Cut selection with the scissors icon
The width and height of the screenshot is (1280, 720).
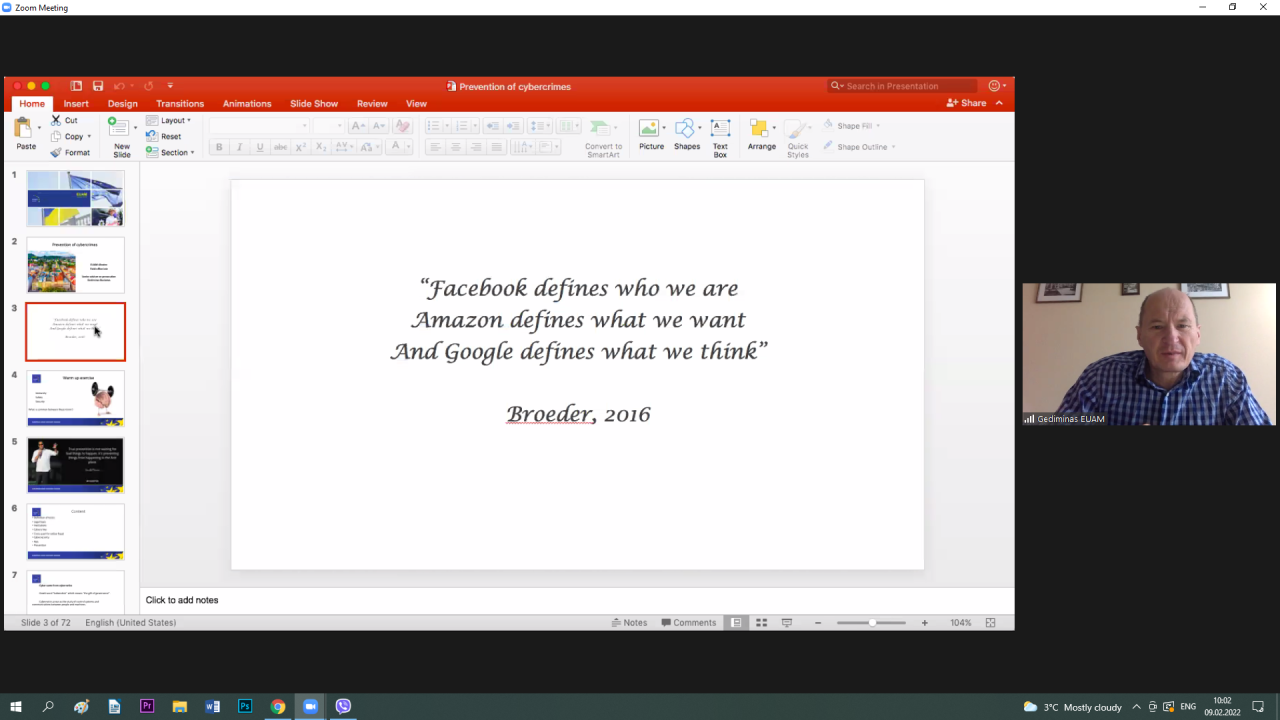pos(56,120)
